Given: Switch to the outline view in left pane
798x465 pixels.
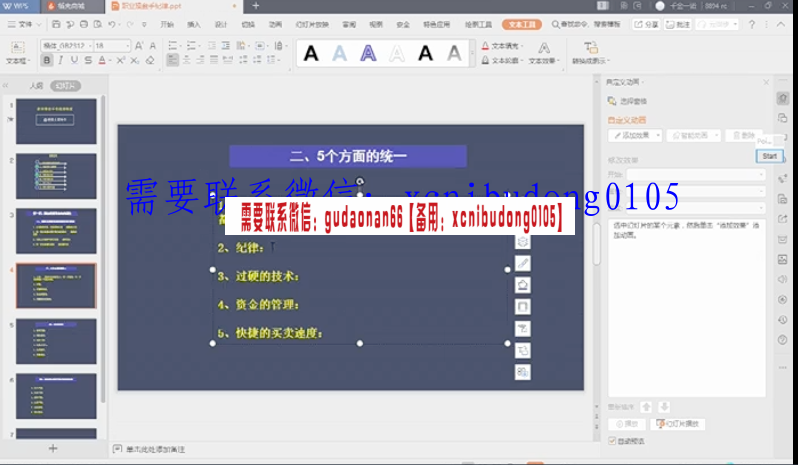Looking at the screenshot, I should (37, 86).
